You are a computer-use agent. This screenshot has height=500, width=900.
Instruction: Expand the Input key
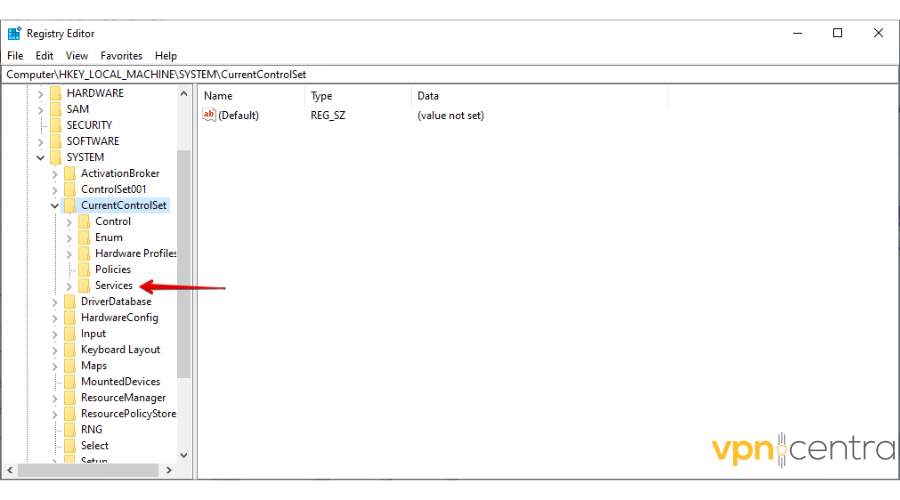pos(55,334)
